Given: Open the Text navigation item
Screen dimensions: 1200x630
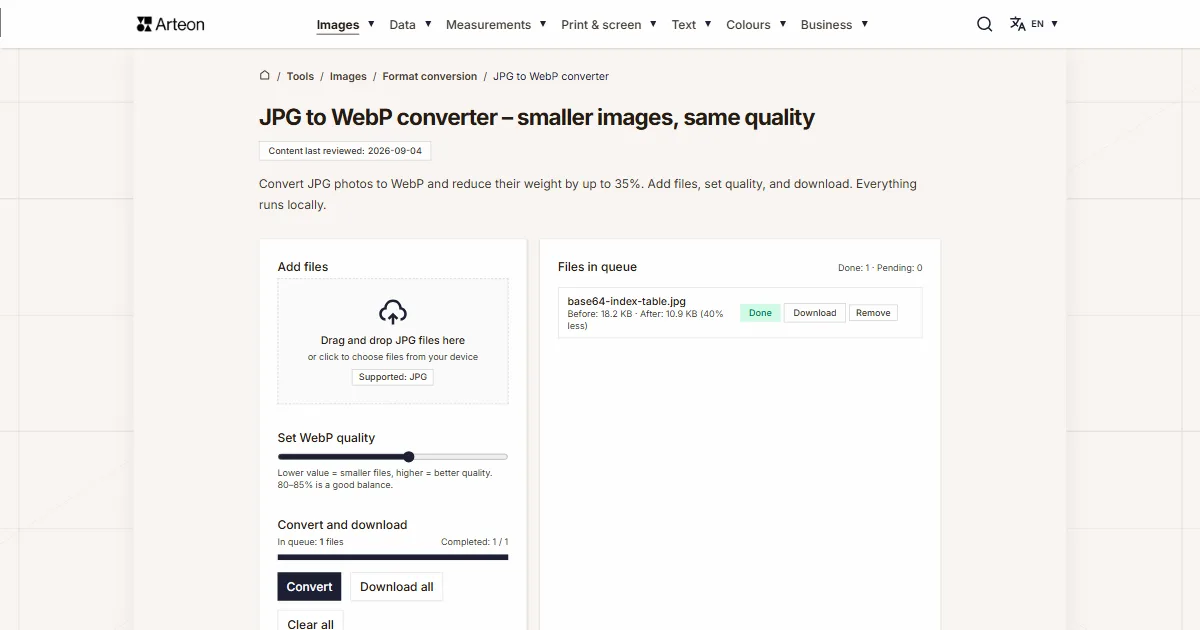Looking at the screenshot, I should 684,25.
